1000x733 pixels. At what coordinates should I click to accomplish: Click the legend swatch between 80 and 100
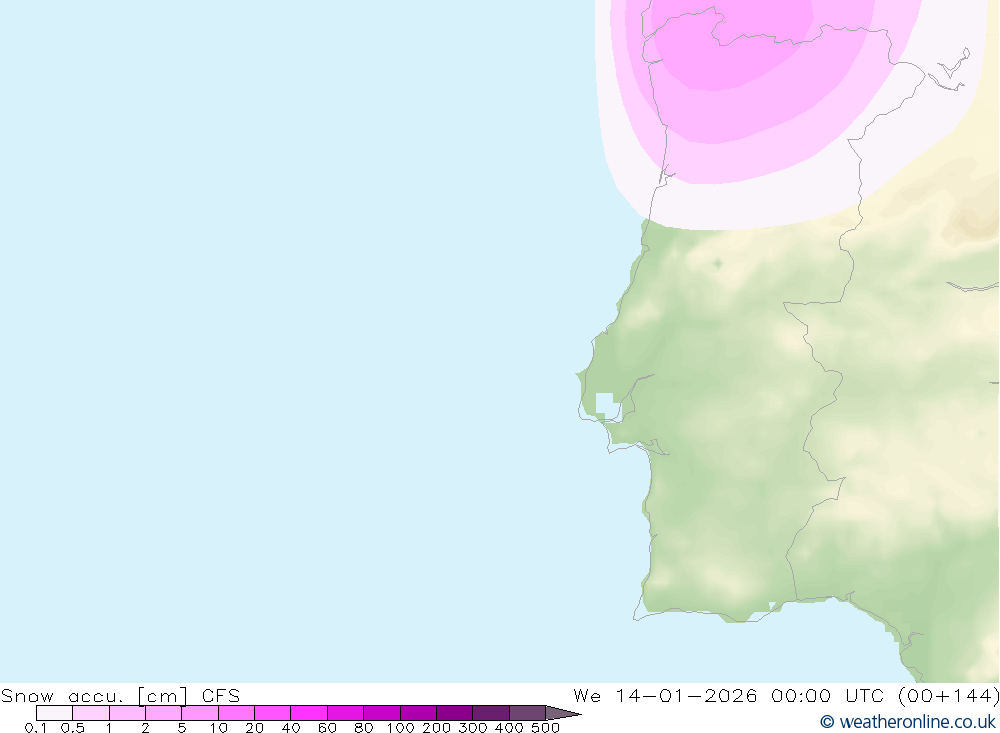(x=382, y=713)
